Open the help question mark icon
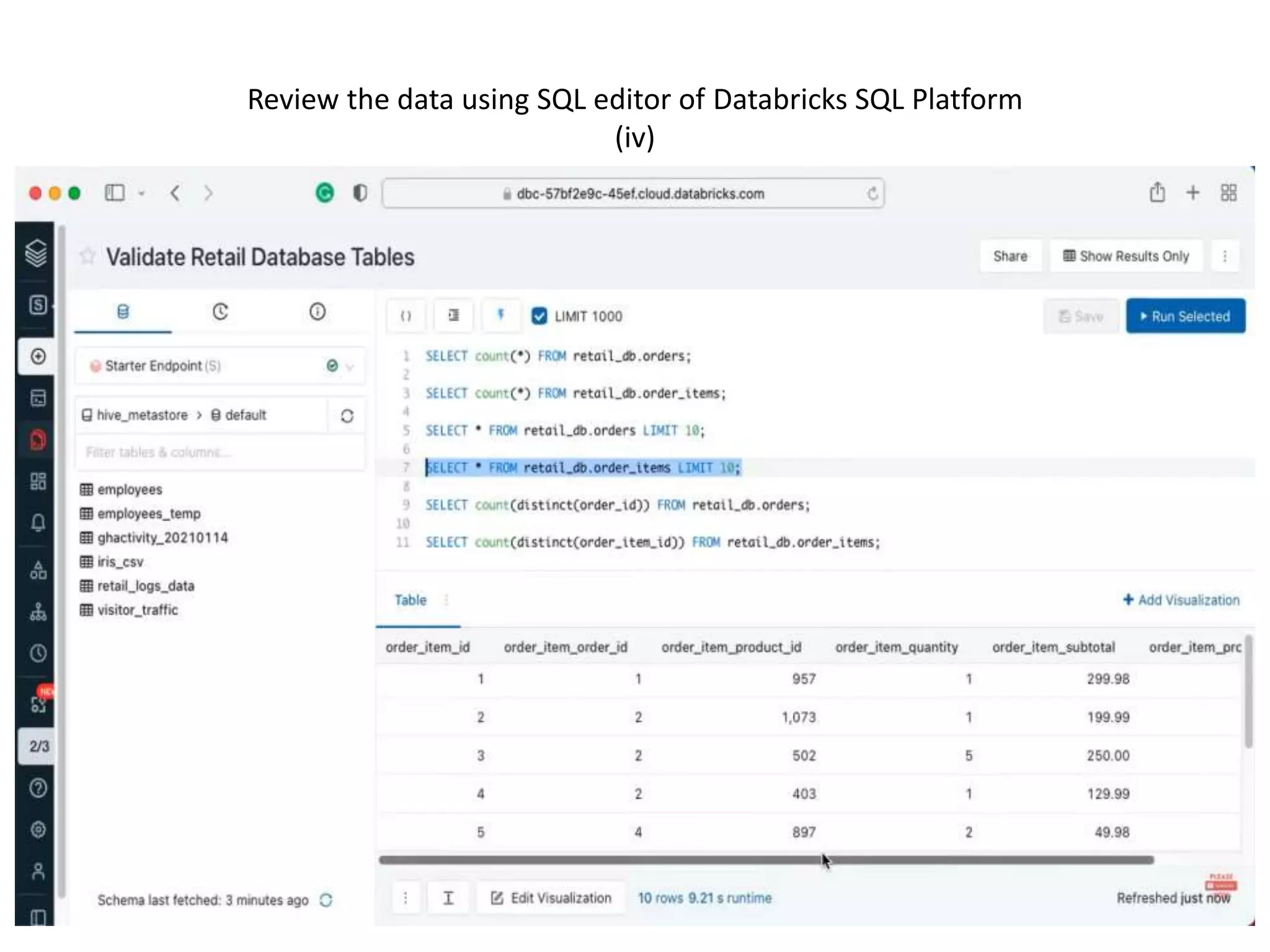This screenshot has width=1270, height=952. click(x=38, y=788)
